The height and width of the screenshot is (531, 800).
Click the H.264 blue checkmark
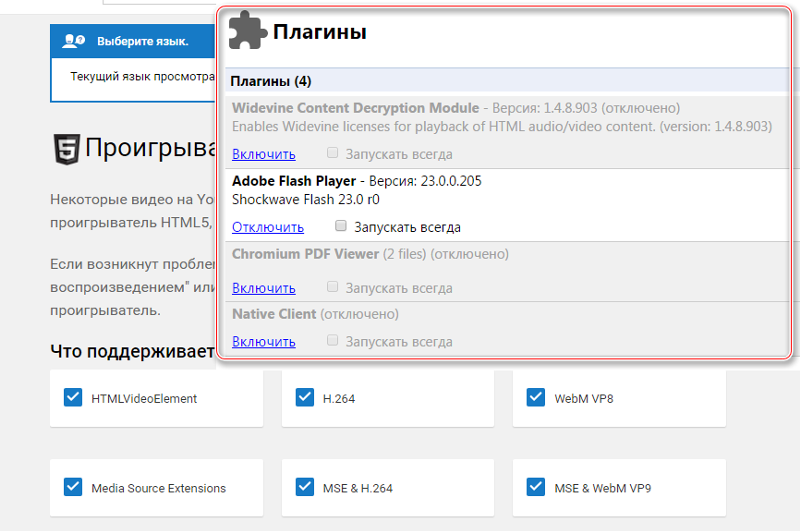[x=305, y=397]
